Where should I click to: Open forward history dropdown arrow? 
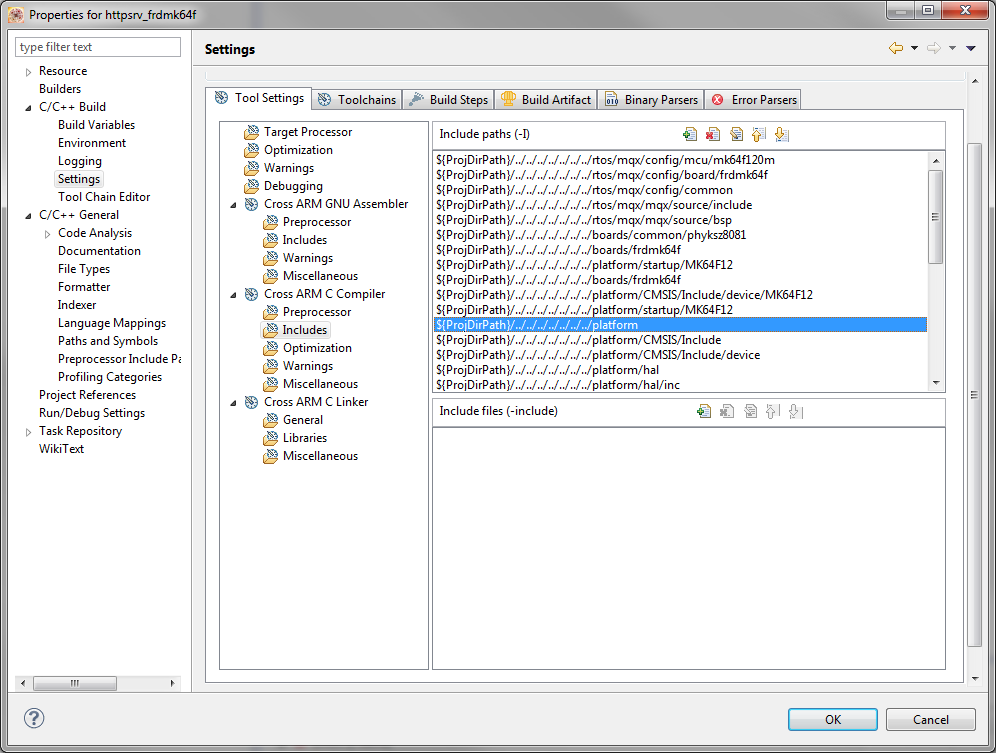952,48
